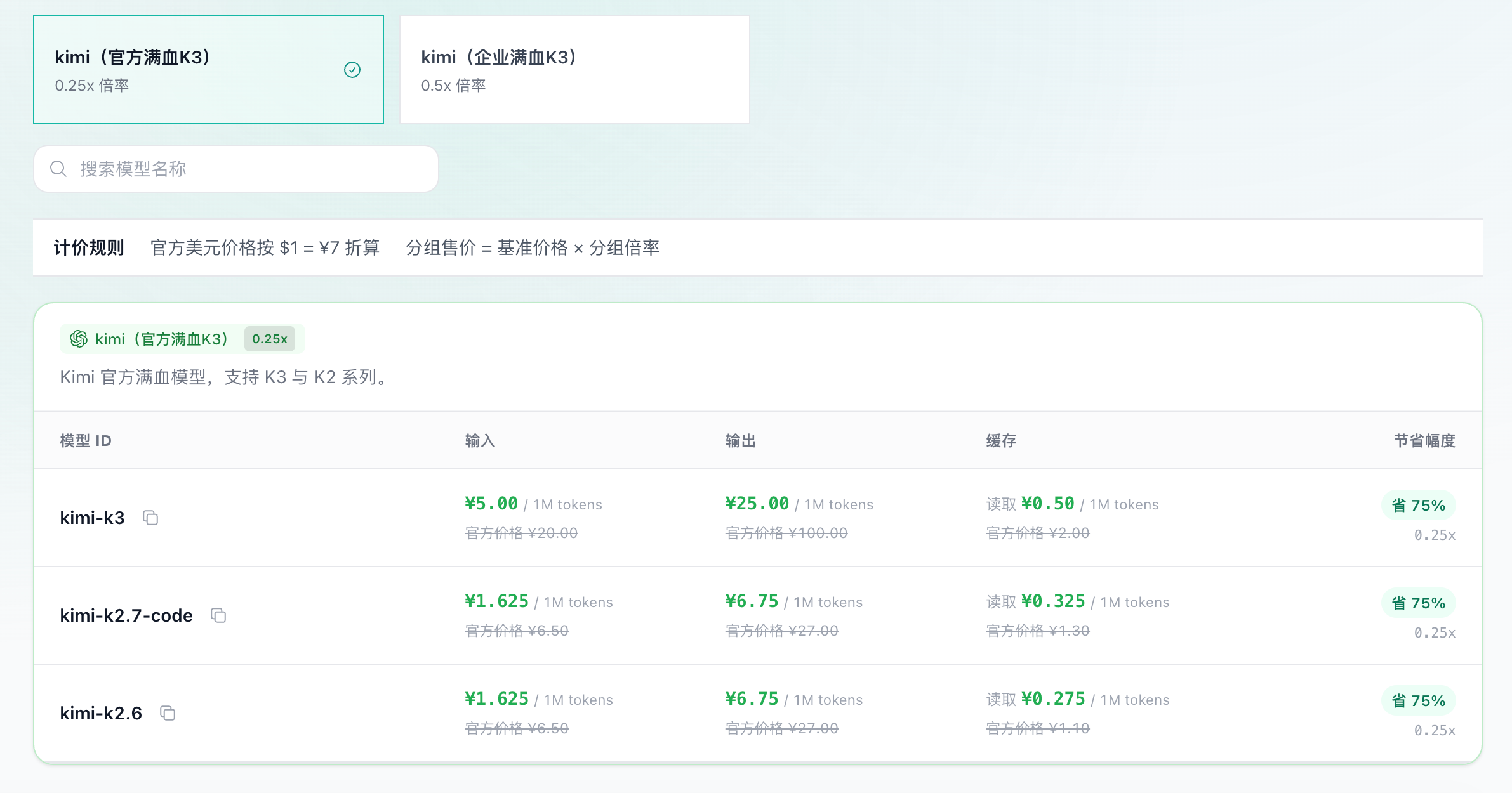Image resolution: width=1512 pixels, height=793 pixels.
Task: Click the 输入 column header
Action: point(480,440)
